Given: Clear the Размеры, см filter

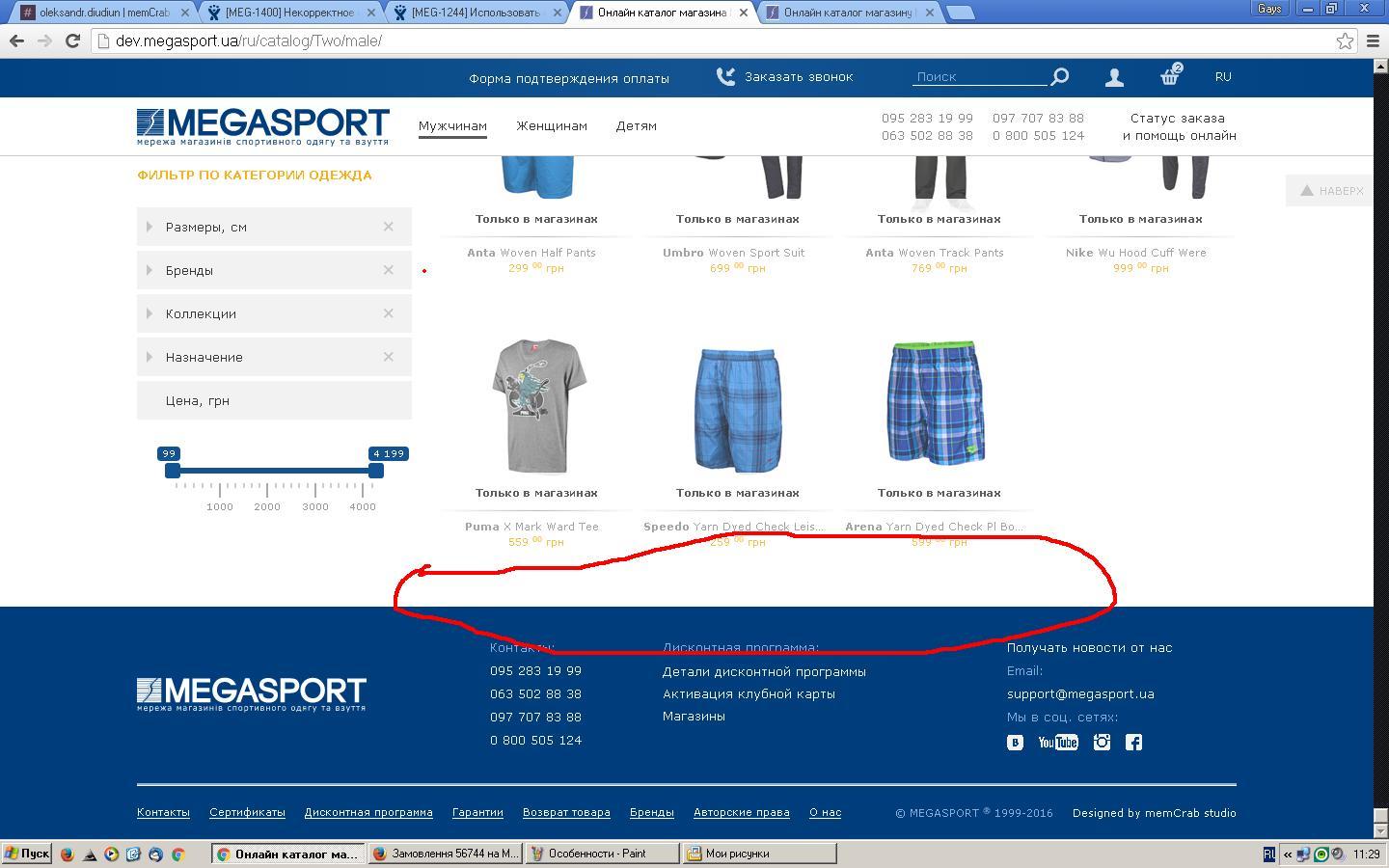Looking at the screenshot, I should pos(388,227).
